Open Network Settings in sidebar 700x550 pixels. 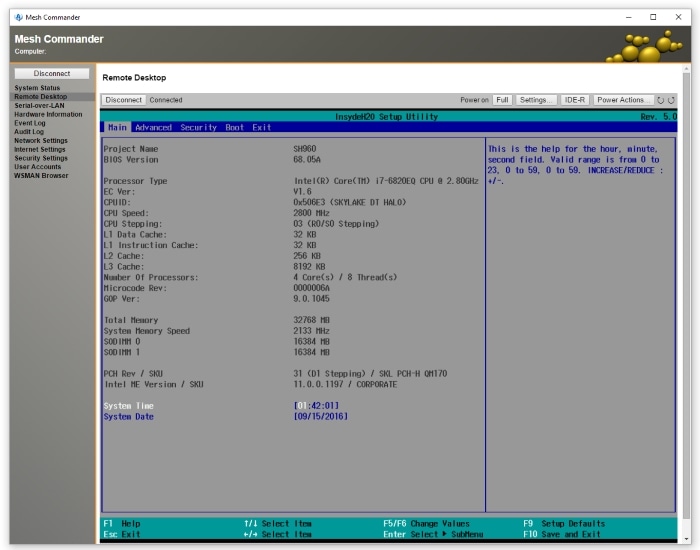click(x=41, y=140)
